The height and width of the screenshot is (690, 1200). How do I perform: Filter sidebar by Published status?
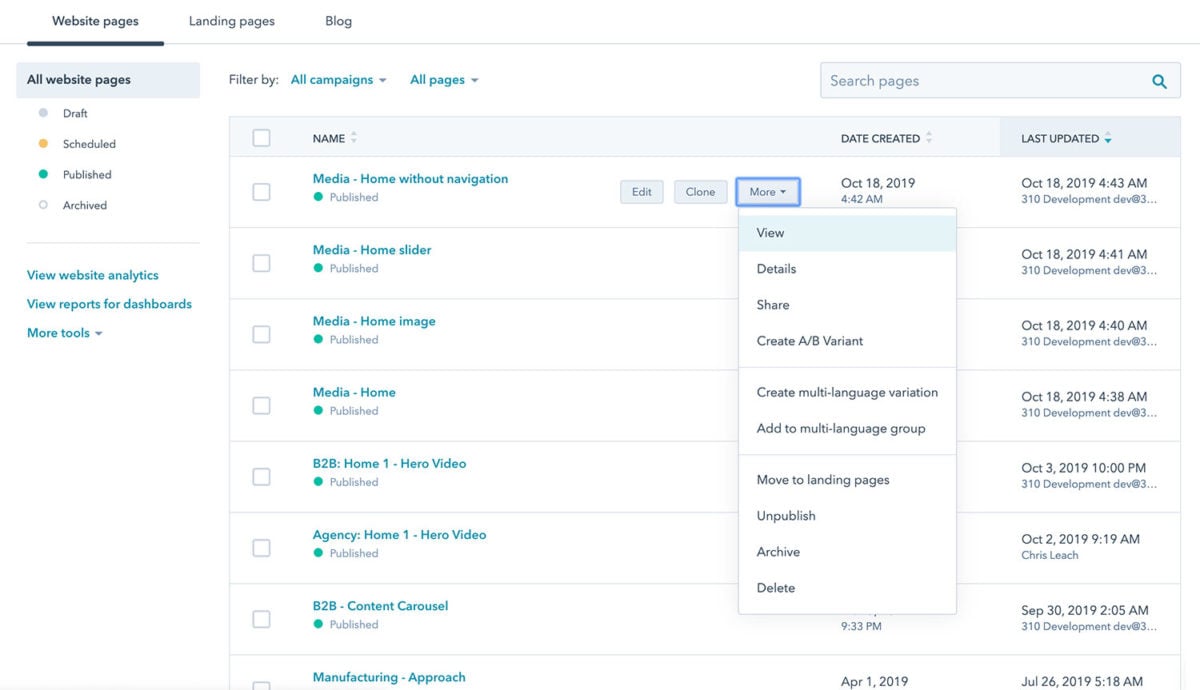(x=87, y=175)
